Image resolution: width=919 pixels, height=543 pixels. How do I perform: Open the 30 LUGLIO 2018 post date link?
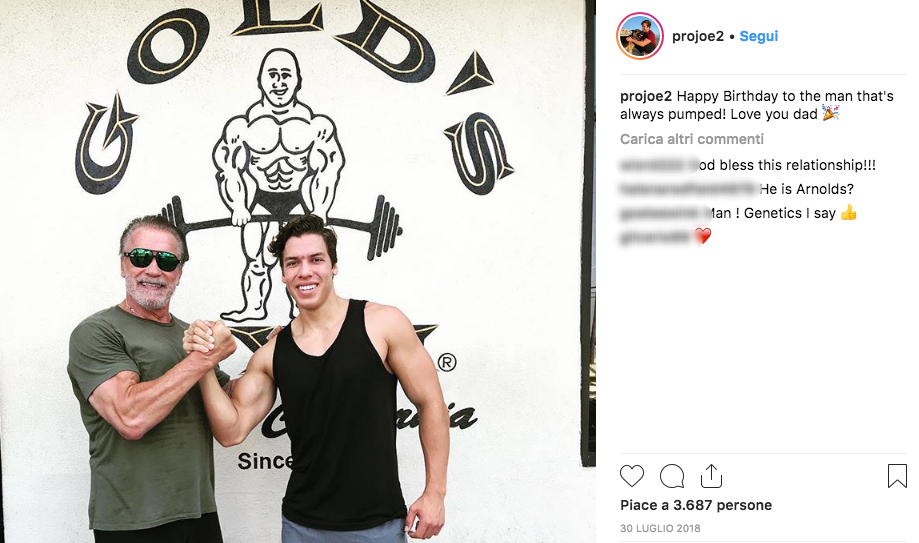click(x=660, y=528)
